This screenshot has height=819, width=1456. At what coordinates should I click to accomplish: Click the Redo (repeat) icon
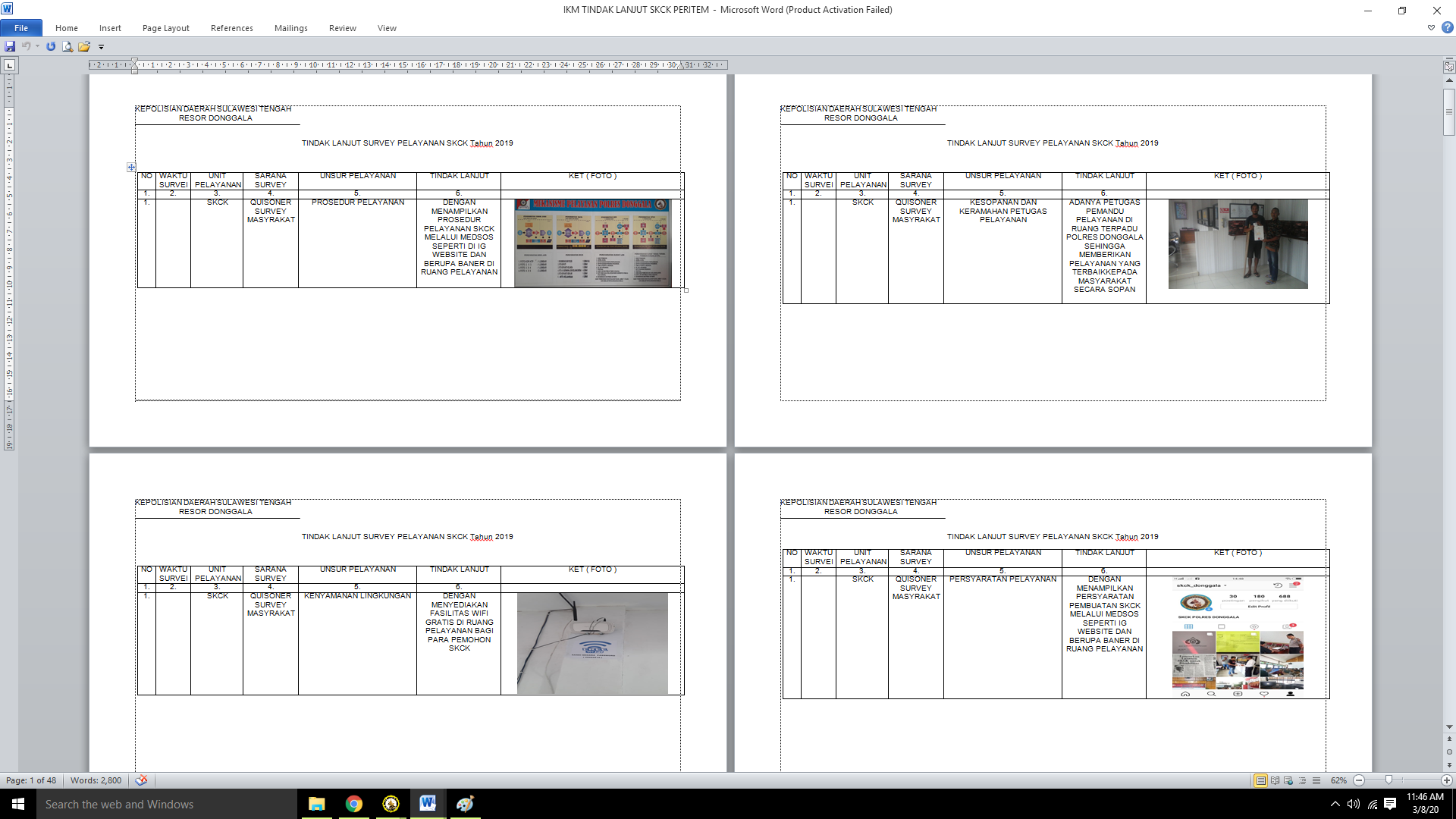[x=51, y=46]
